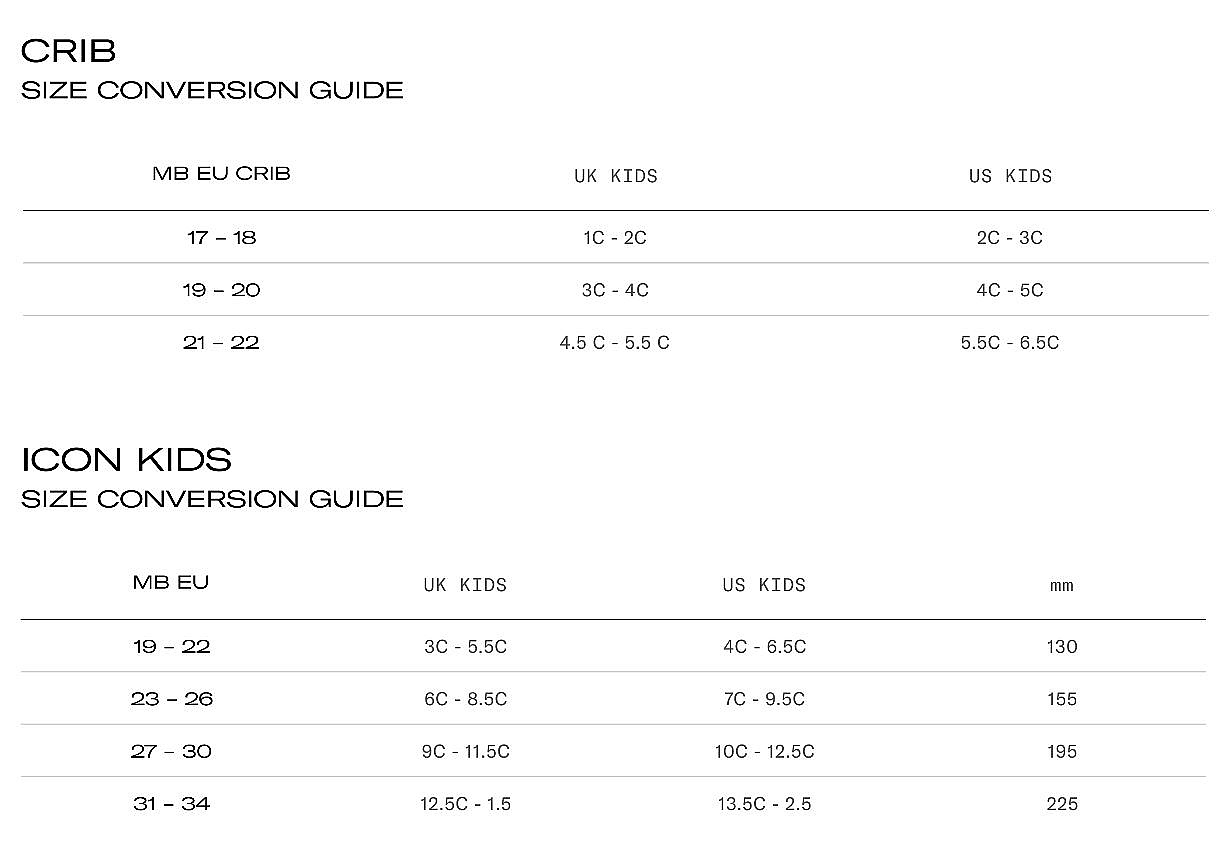Click the CRIB heading
The height and width of the screenshot is (852, 1220).
[x=69, y=52]
